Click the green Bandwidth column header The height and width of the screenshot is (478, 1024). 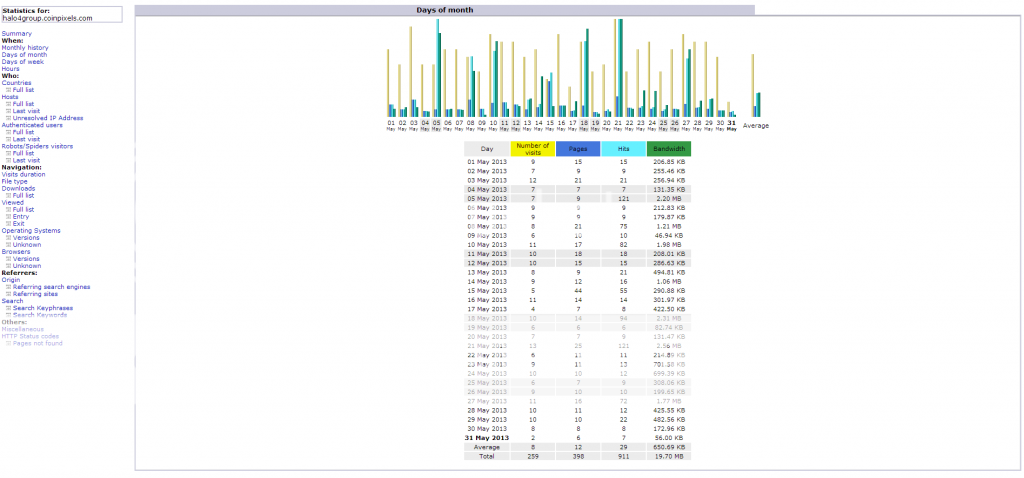[668, 149]
